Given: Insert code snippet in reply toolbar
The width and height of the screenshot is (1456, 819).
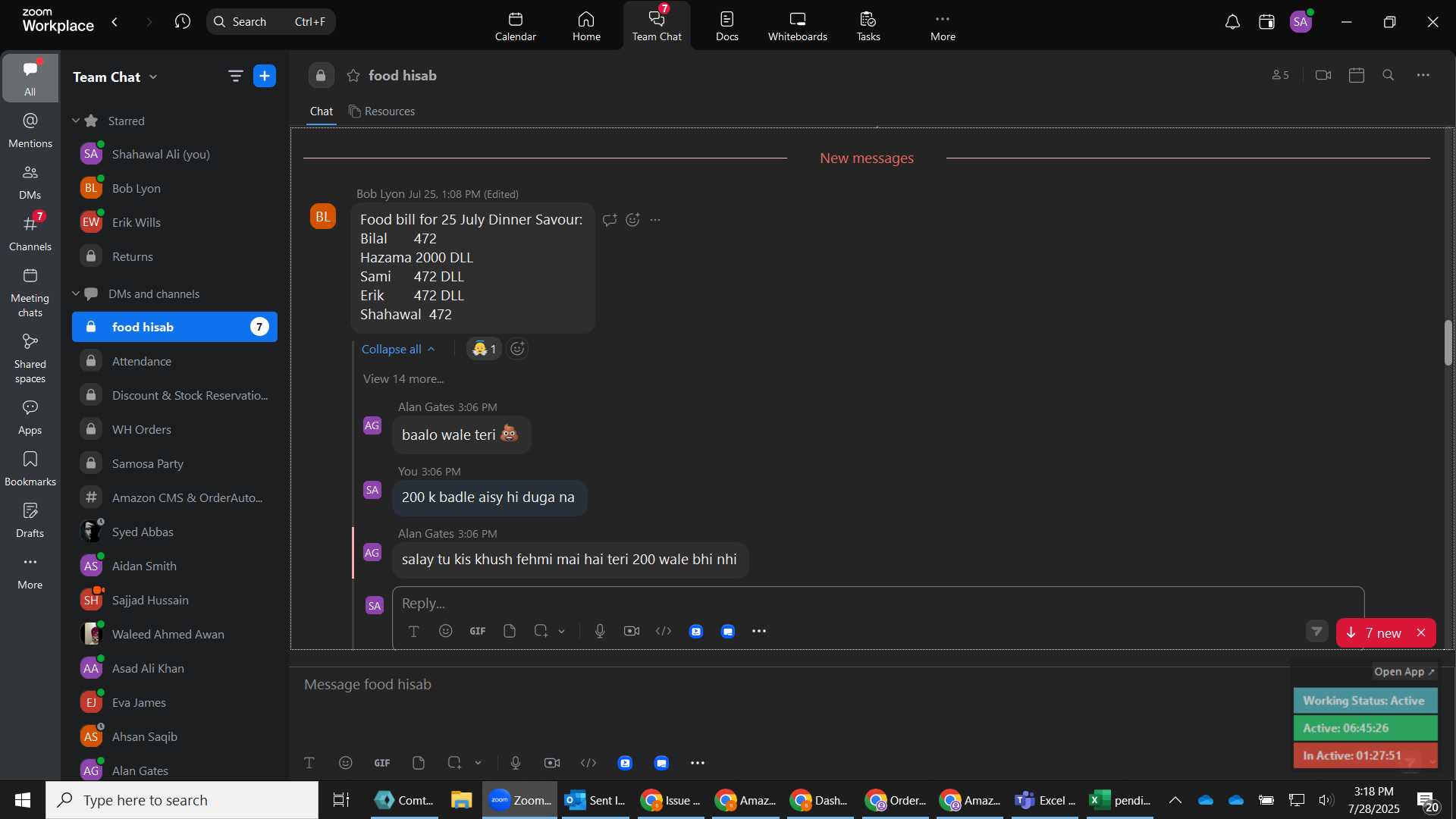Looking at the screenshot, I should [x=664, y=631].
